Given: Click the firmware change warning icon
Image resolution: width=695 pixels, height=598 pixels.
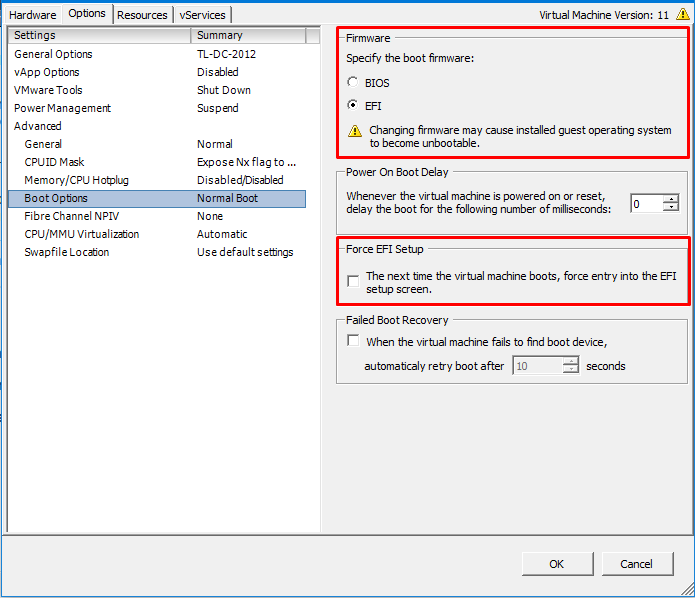Looking at the screenshot, I should click(x=355, y=131).
